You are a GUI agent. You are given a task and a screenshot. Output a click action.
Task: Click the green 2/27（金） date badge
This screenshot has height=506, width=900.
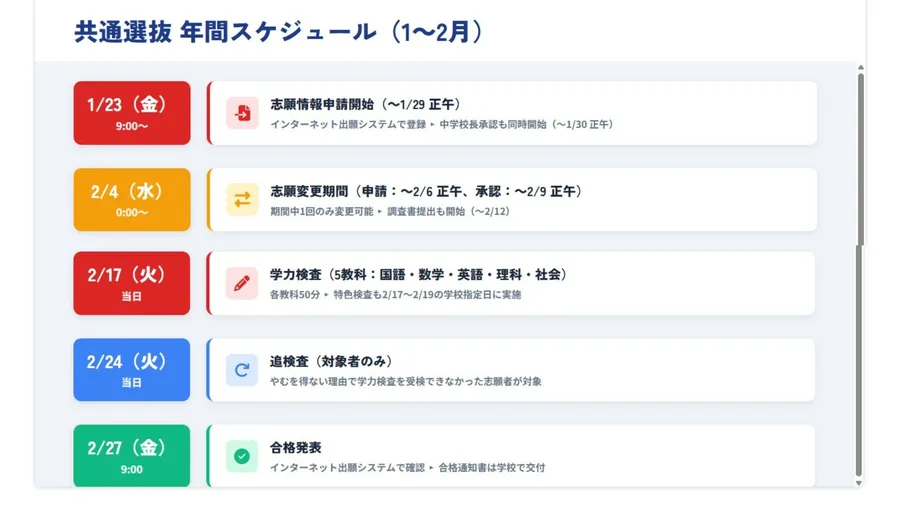pyautogui.click(x=132, y=456)
